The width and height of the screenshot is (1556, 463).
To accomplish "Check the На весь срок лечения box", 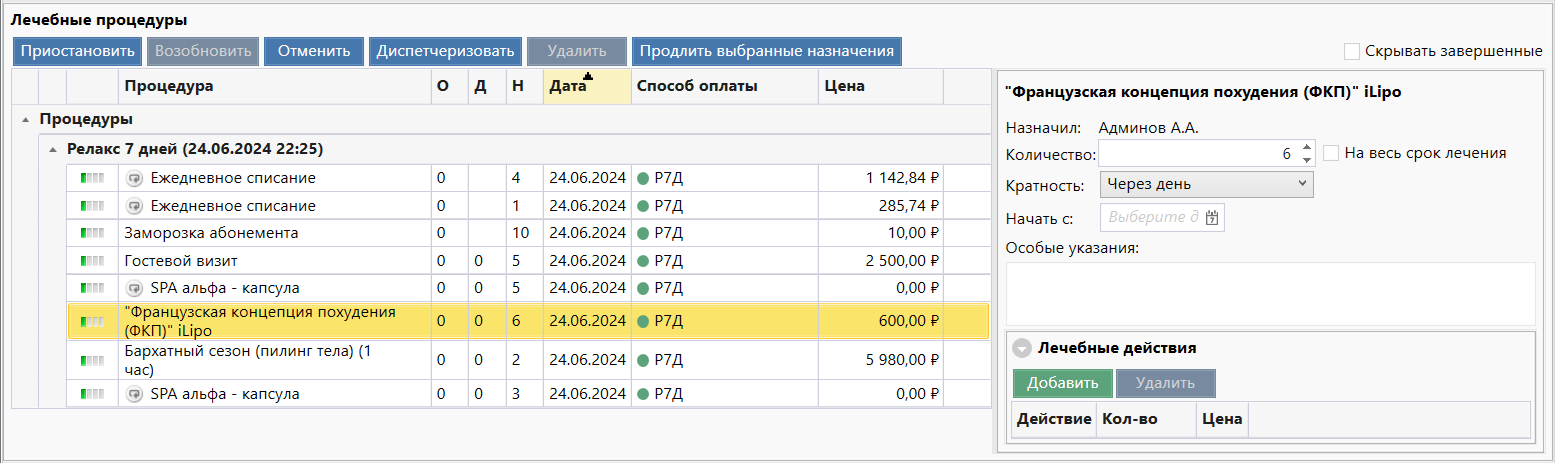I will click(1331, 153).
